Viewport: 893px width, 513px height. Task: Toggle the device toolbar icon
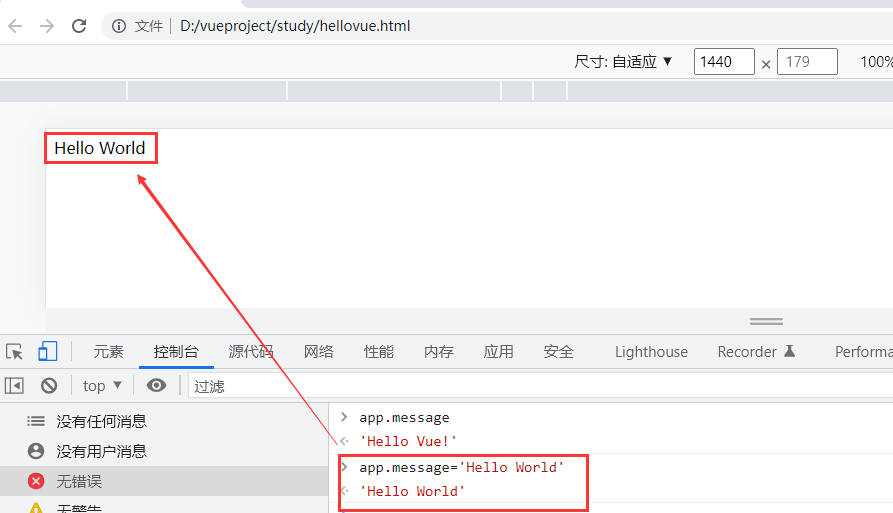tap(47, 352)
